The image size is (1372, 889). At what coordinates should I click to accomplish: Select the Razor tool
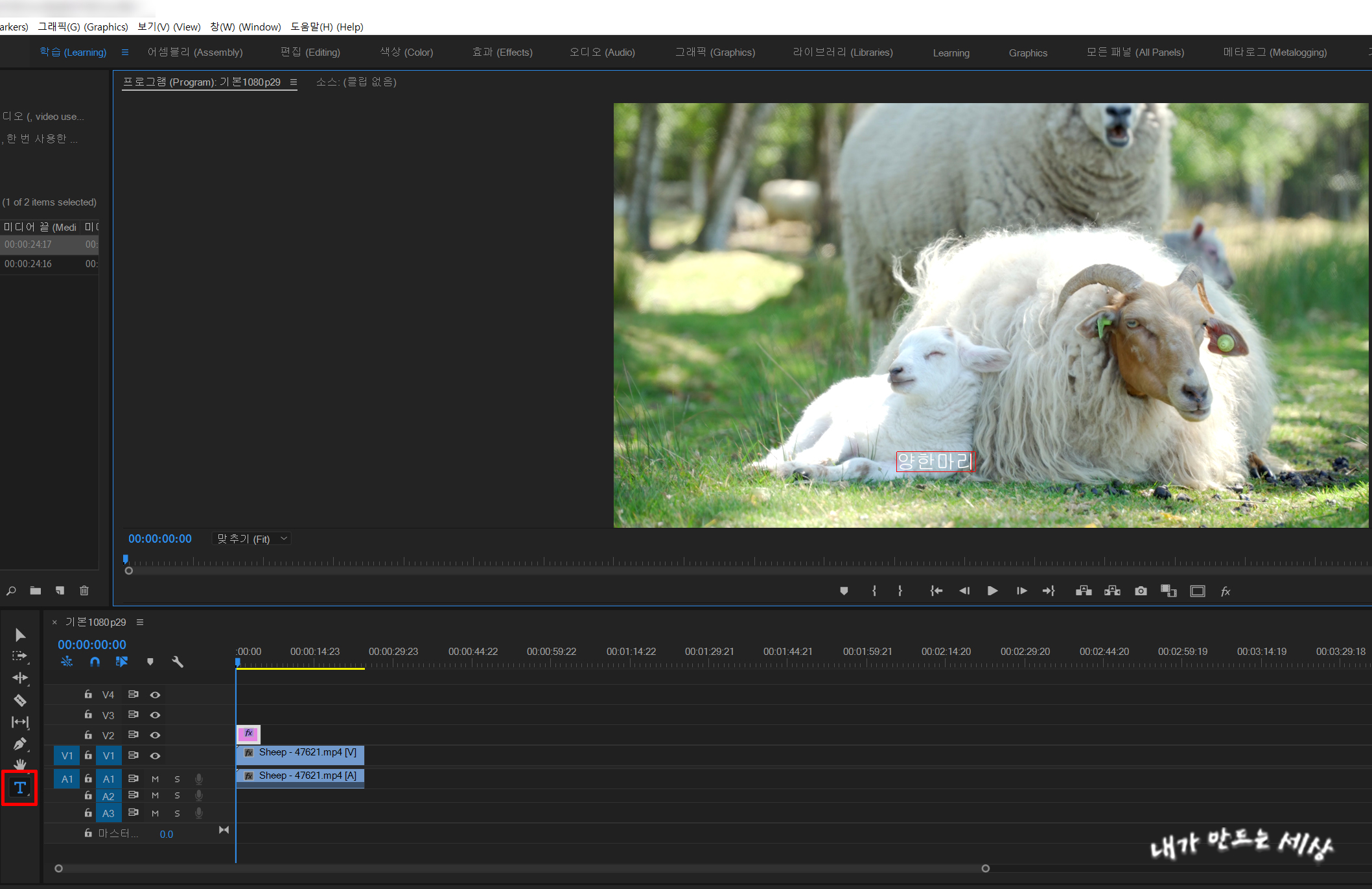[19, 700]
